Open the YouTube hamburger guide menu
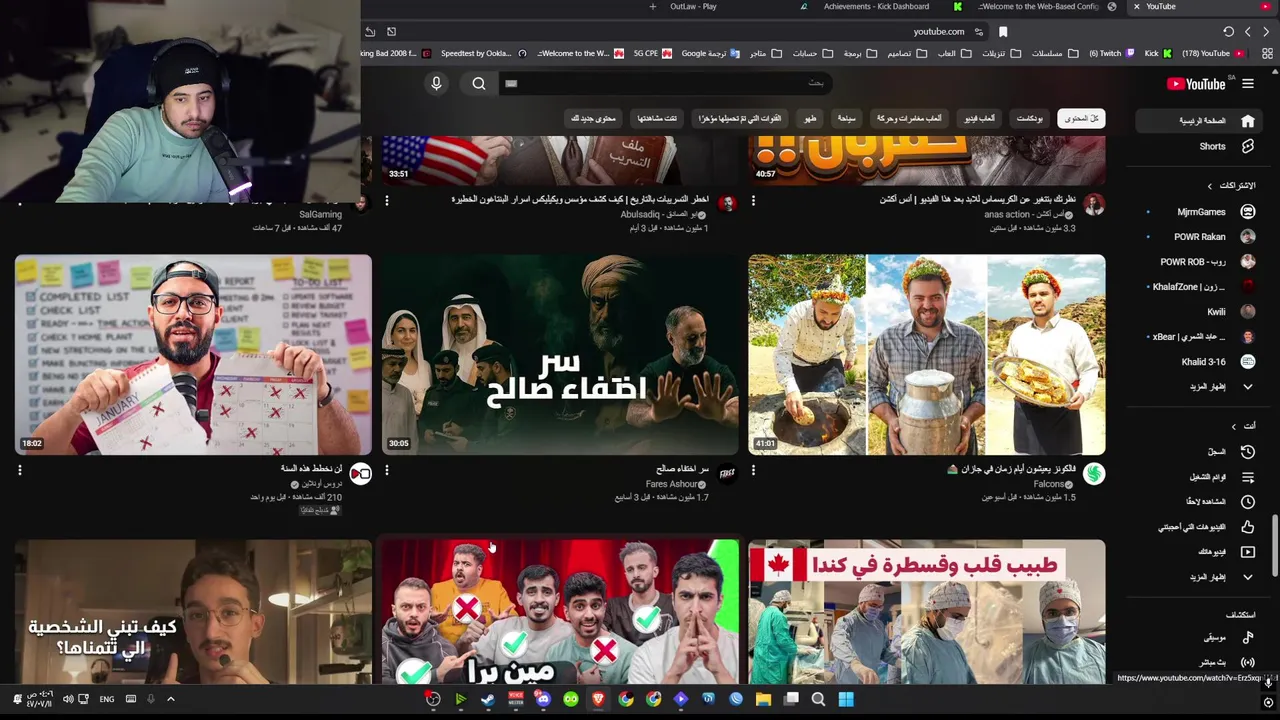This screenshot has height=720, width=1280. tap(1247, 84)
